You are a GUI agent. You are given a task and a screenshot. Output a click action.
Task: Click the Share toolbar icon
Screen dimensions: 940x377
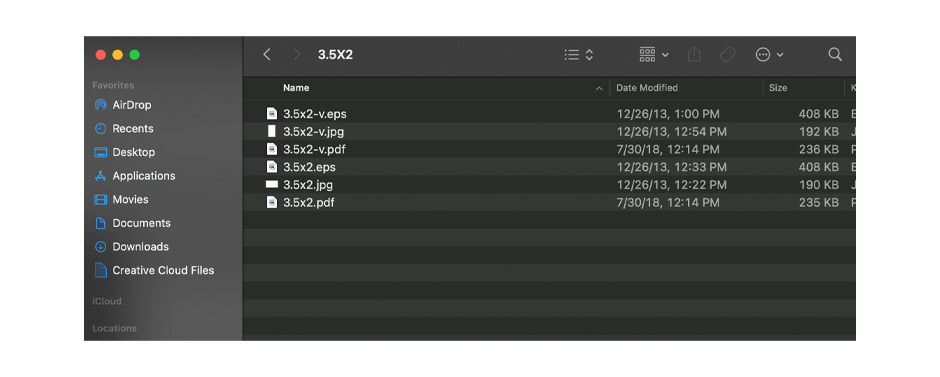pos(694,54)
